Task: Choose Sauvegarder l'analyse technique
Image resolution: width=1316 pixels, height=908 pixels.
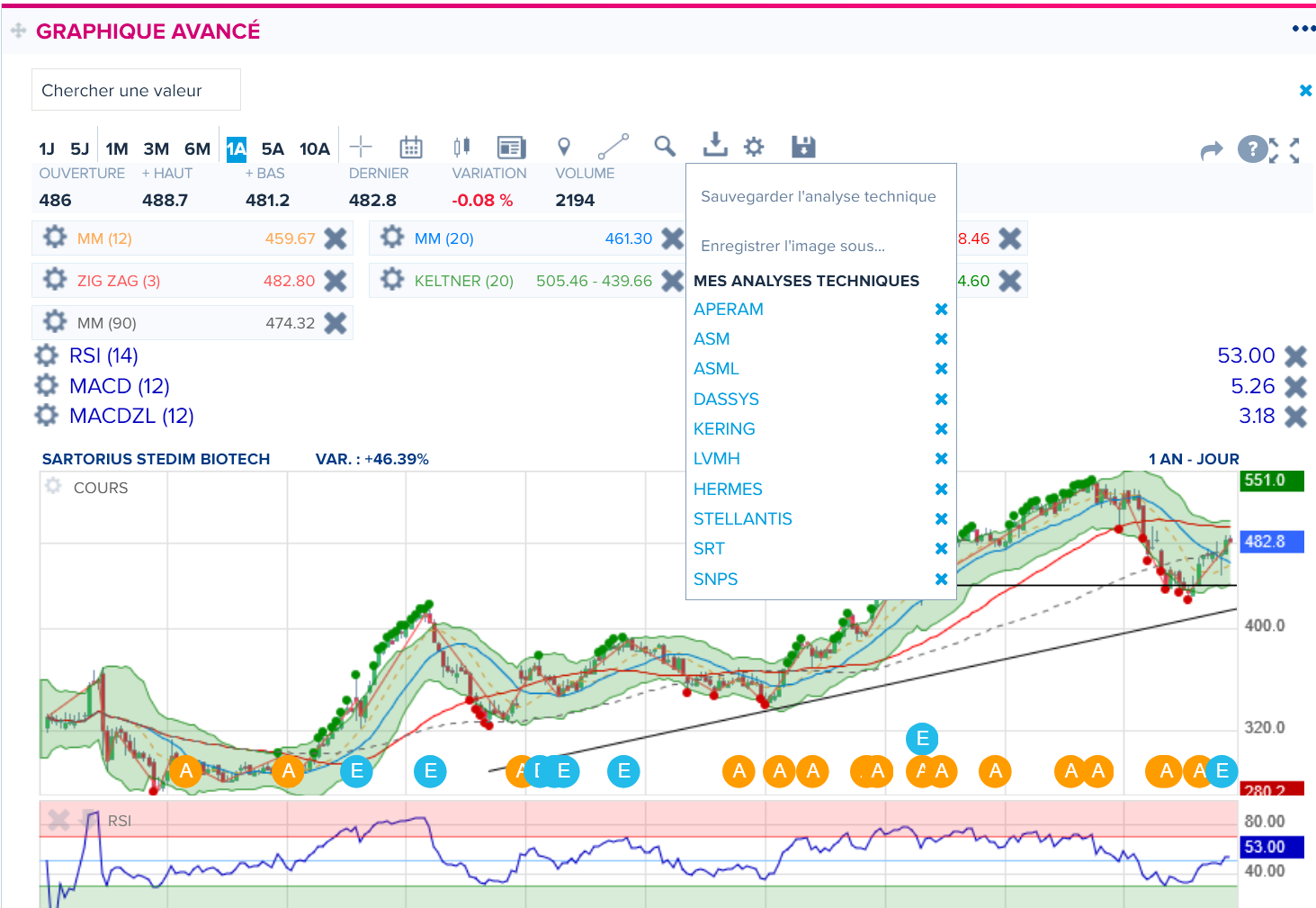Action: 818,196
